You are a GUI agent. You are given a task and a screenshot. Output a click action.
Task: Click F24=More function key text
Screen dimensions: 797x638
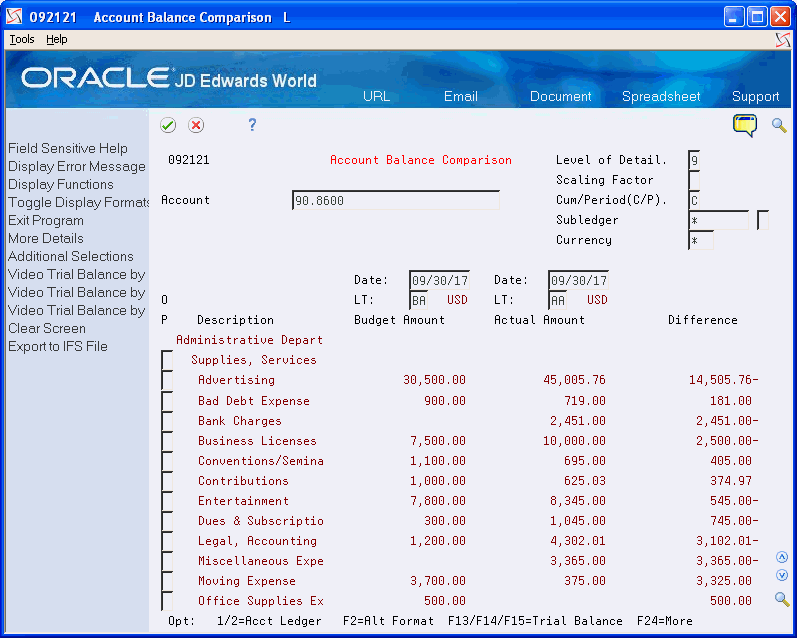(664, 621)
